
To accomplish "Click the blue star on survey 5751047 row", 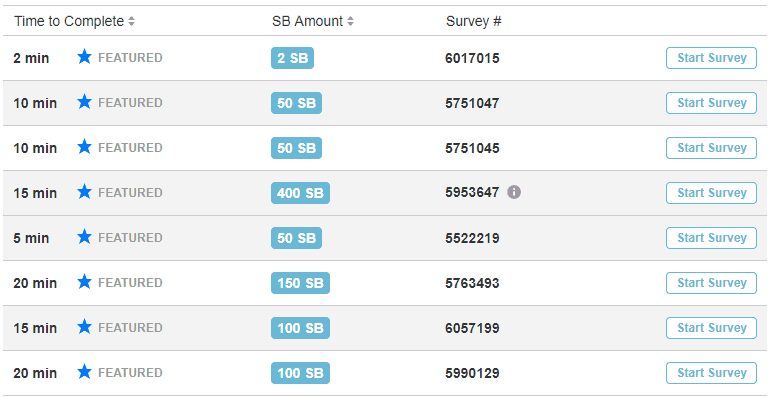I will click(84, 102).
